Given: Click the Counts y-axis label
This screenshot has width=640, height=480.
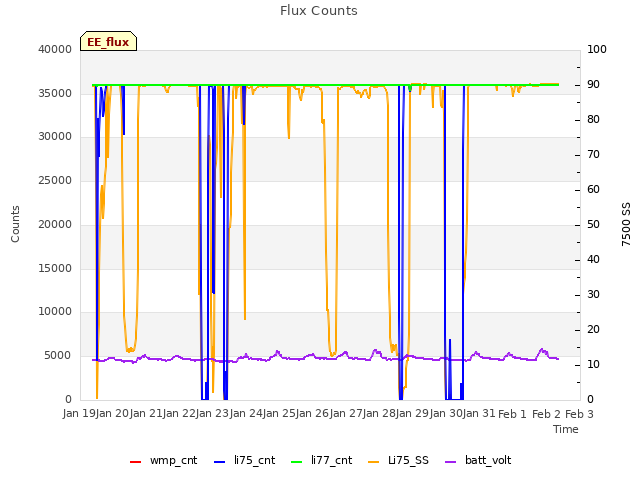Looking at the screenshot, I should (15, 224).
